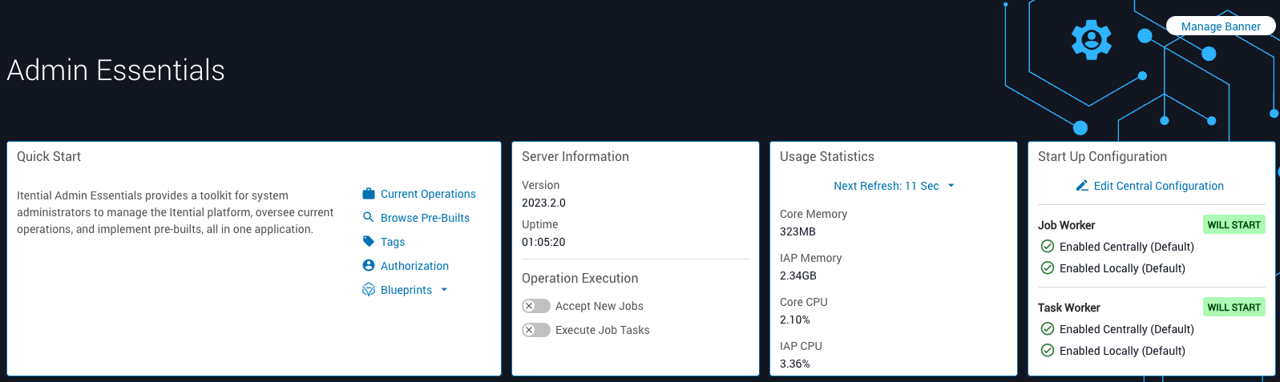Click the Edit Central Configuration link
The image size is (1280, 382).
[x=1158, y=186]
